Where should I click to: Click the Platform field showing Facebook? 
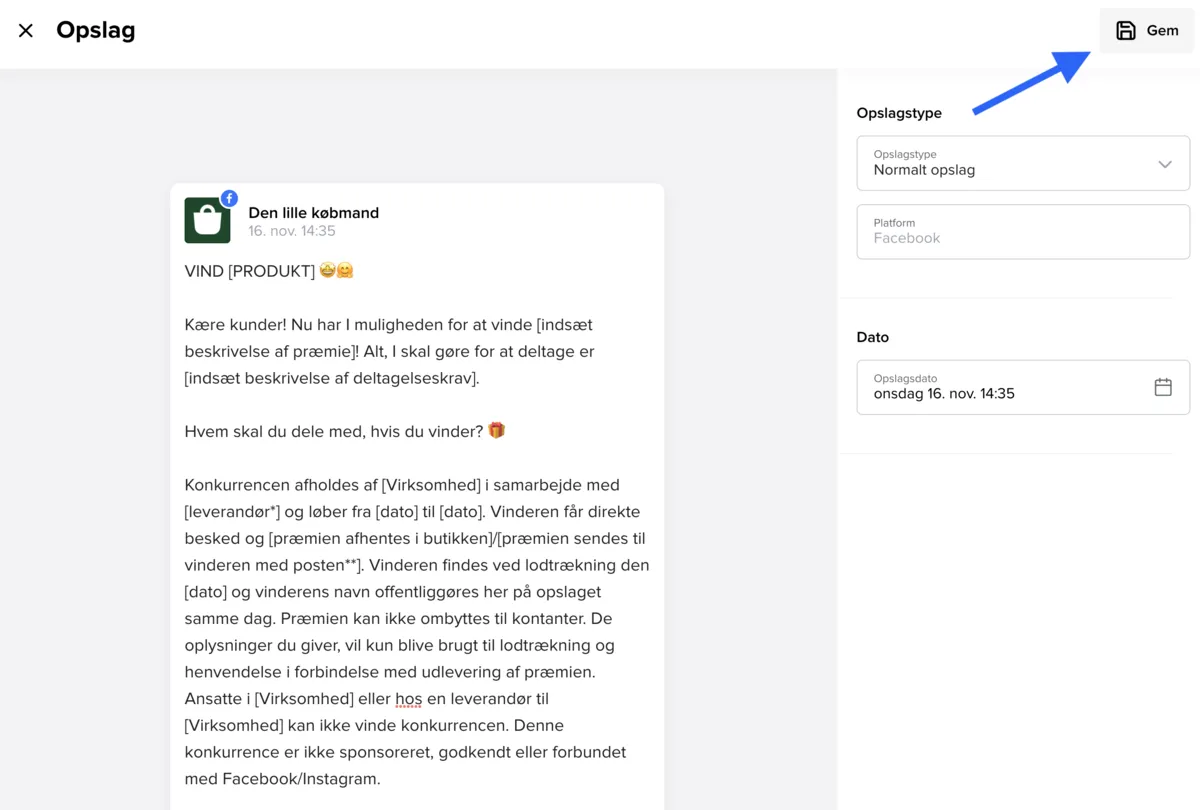coord(1022,232)
